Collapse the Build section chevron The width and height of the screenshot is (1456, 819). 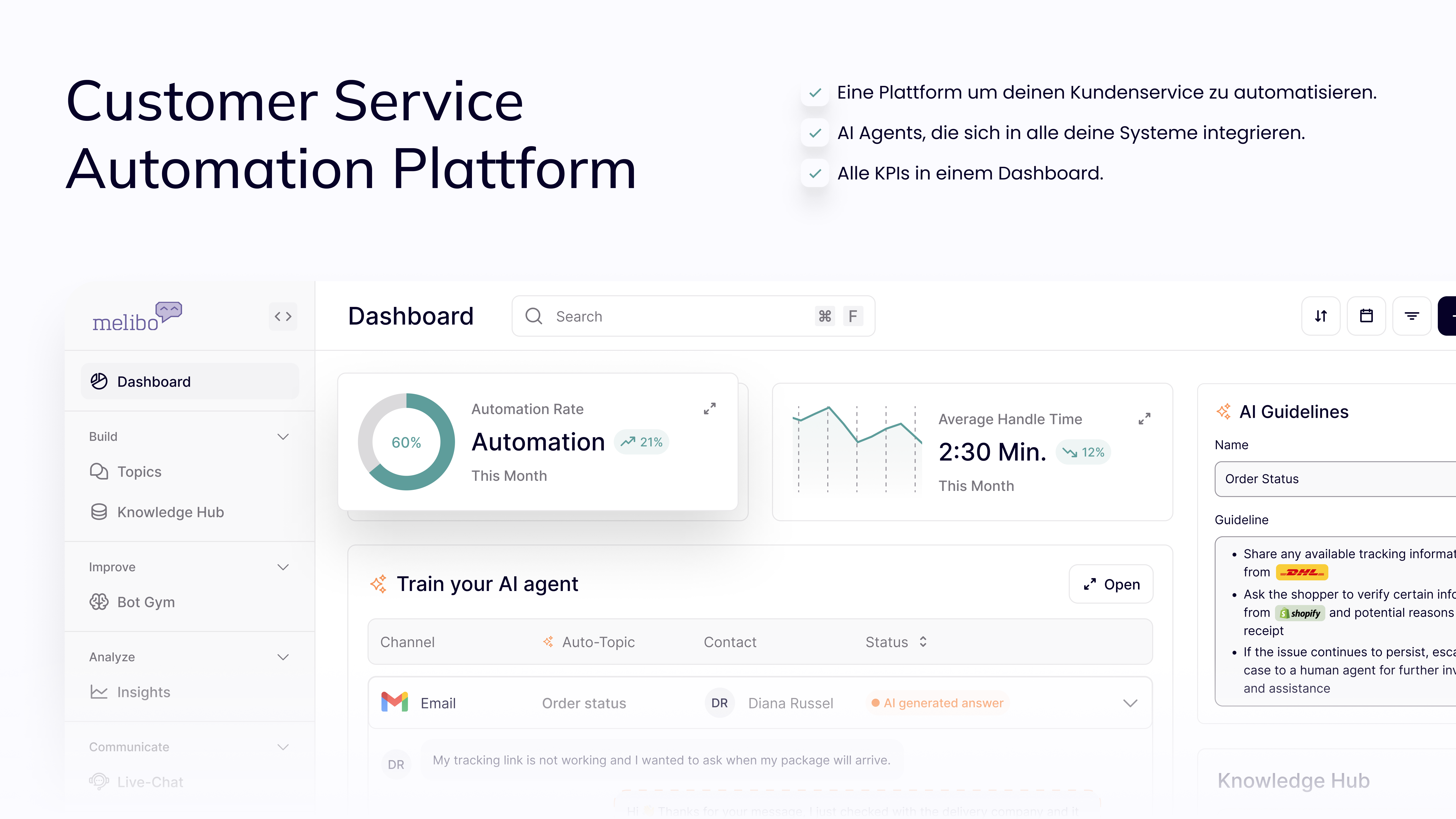point(283,436)
